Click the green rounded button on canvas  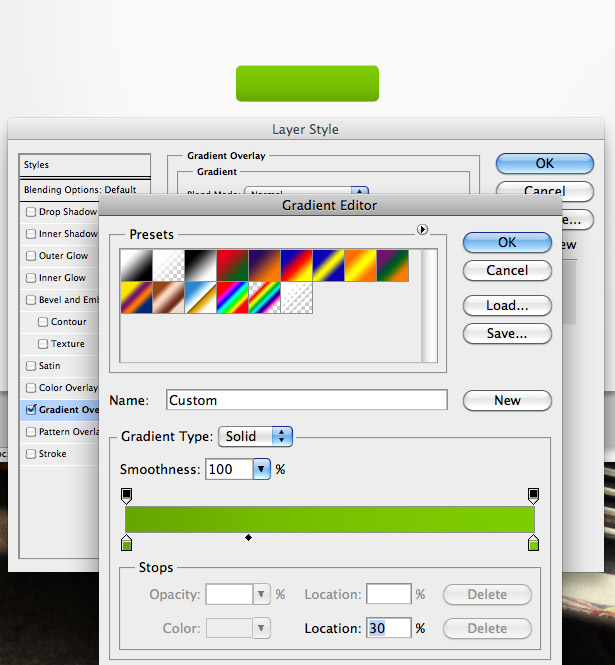(x=308, y=84)
